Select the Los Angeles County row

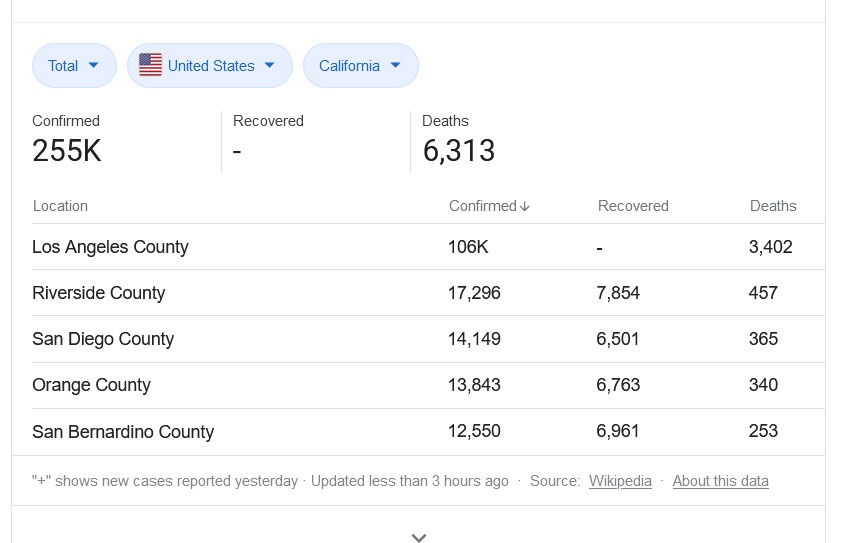coord(428,247)
